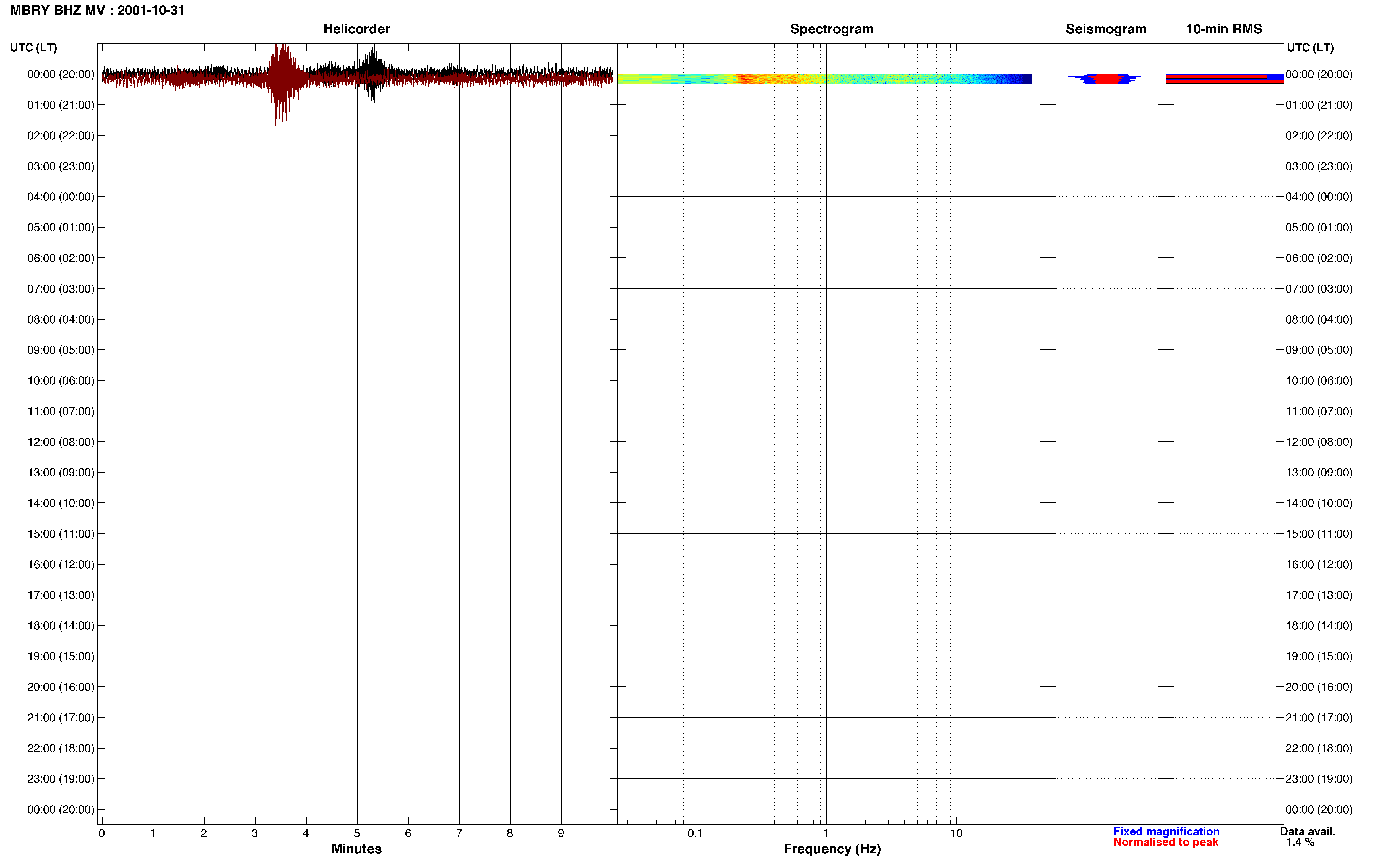Click minute tick '7' on Helicorder axis
The width and height of the screenshot is (1388, 868).
tap(459, 833)
